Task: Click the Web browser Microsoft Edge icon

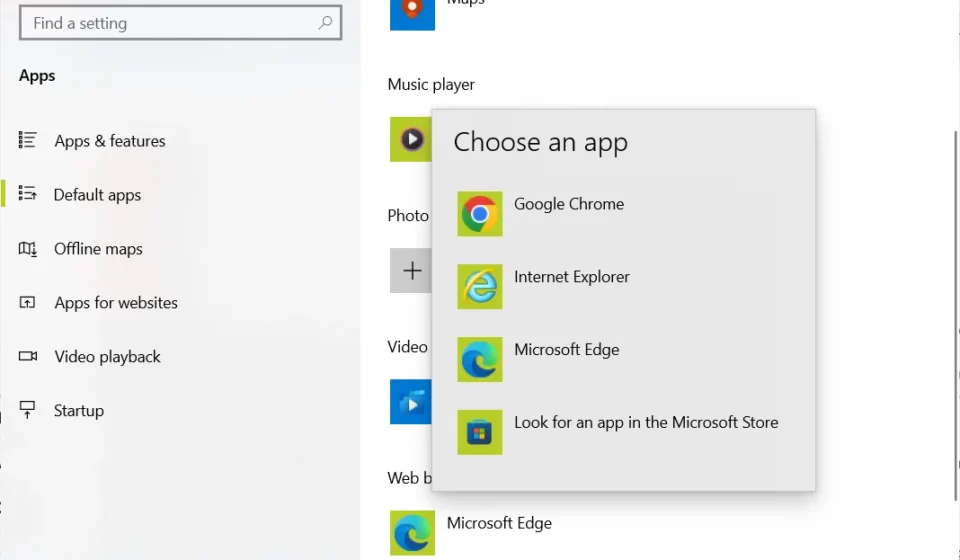Action: (x=413, y=533)
